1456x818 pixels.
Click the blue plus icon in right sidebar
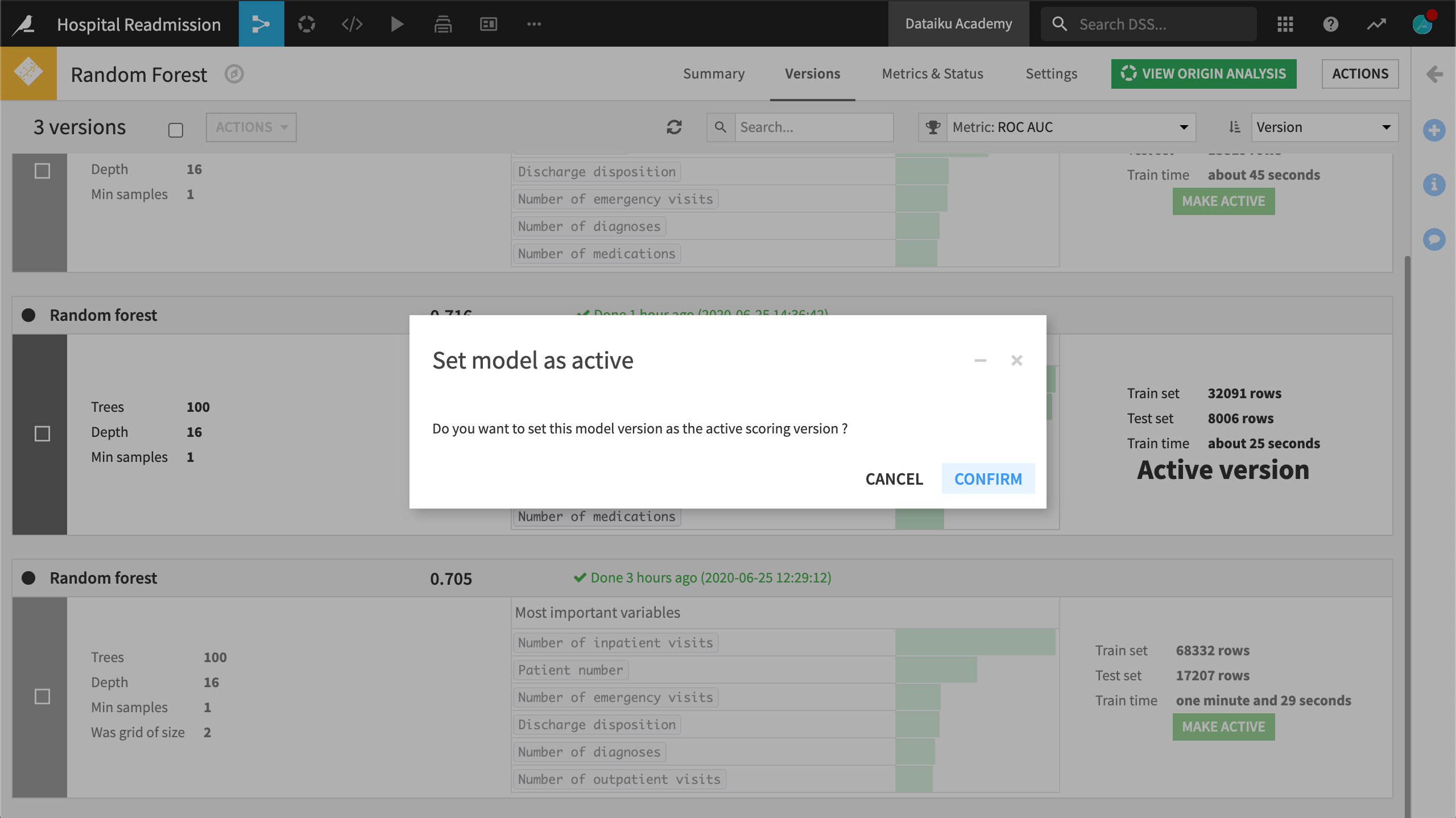coord(1434,130)
